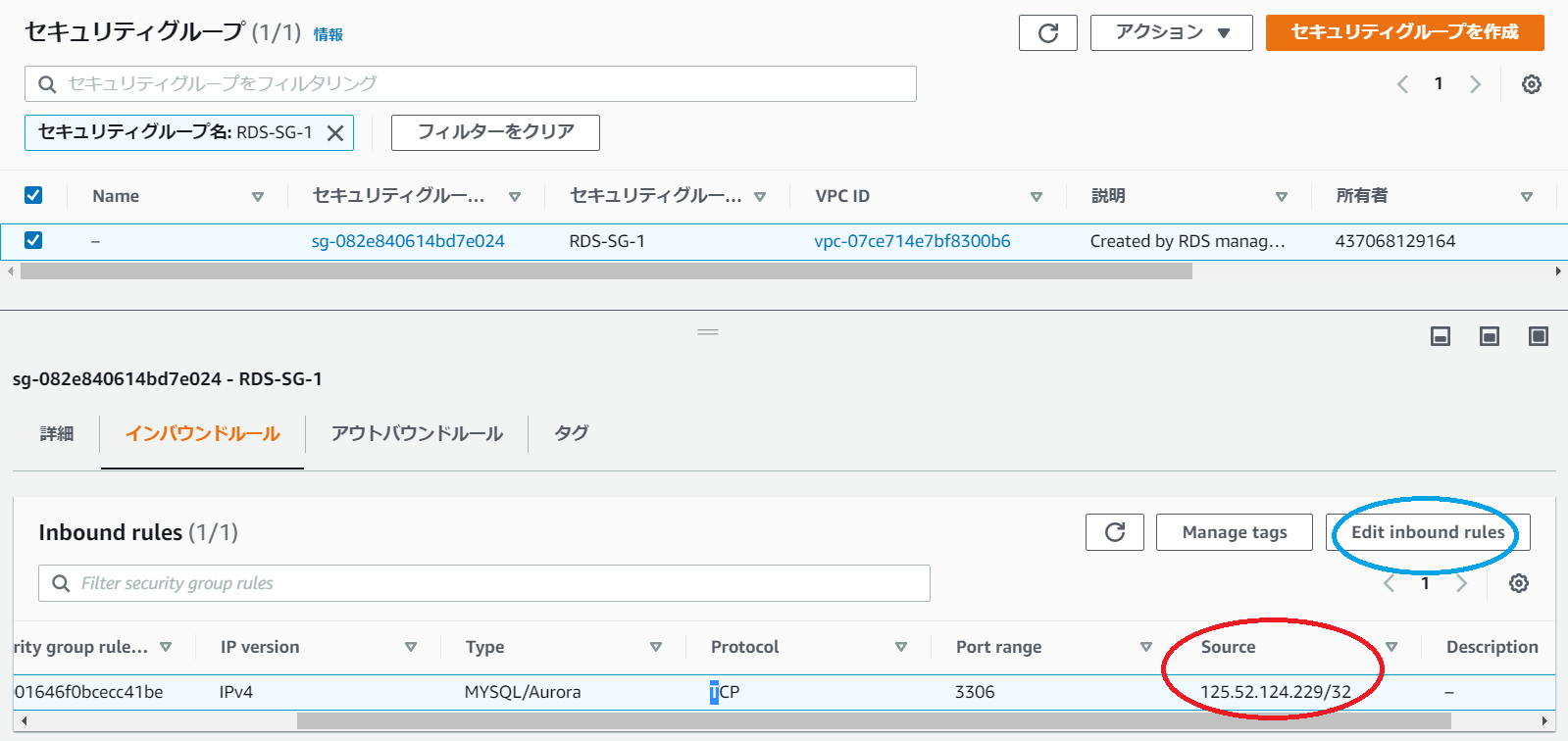The height and width of the screenshot is (741, 1568).
Task: Sort by security group rule ID arrow
Action: (166, 647)
